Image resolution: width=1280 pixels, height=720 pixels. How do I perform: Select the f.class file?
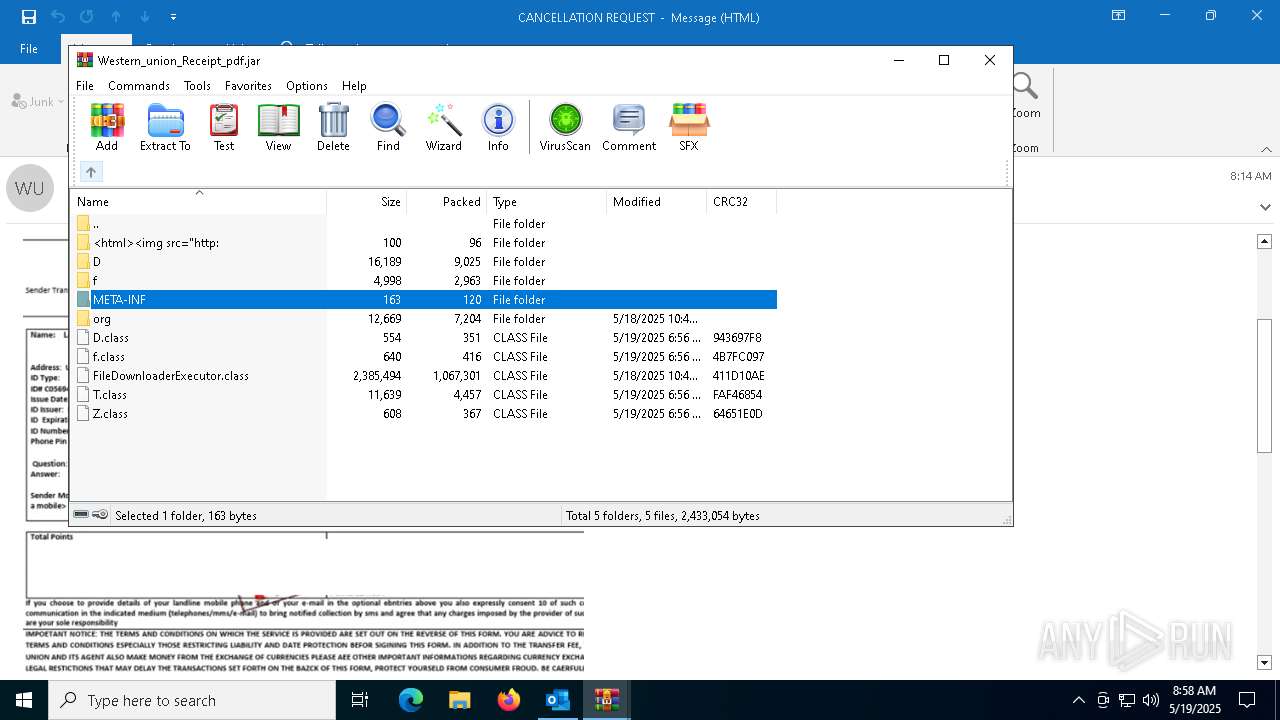tap(424, 356)
